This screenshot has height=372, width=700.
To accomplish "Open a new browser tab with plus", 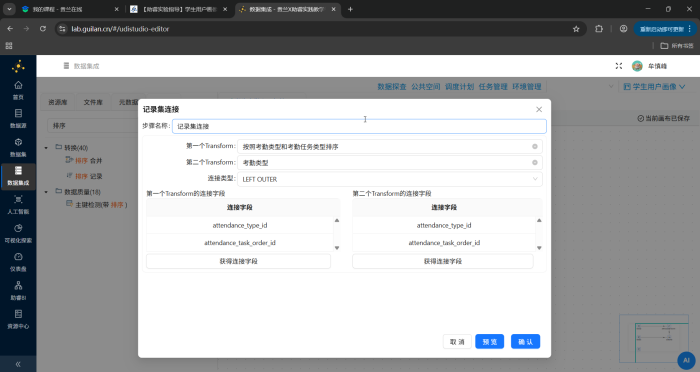I will click(350, 9).
